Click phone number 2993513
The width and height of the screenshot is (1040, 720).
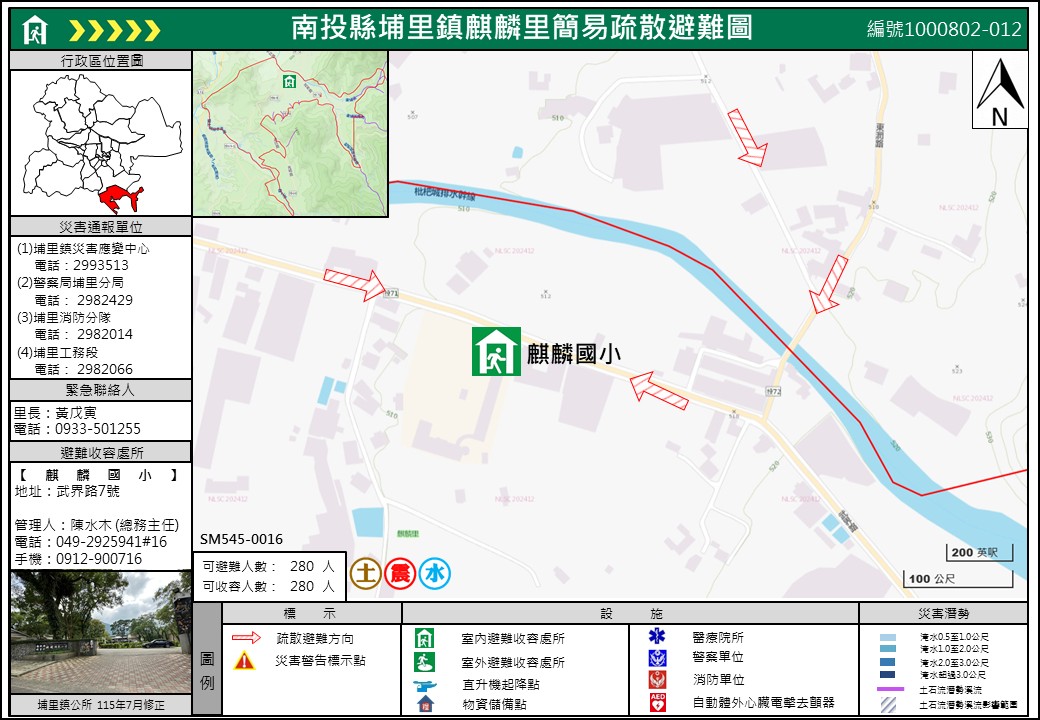pyautogui.click(x=100, y=265)
